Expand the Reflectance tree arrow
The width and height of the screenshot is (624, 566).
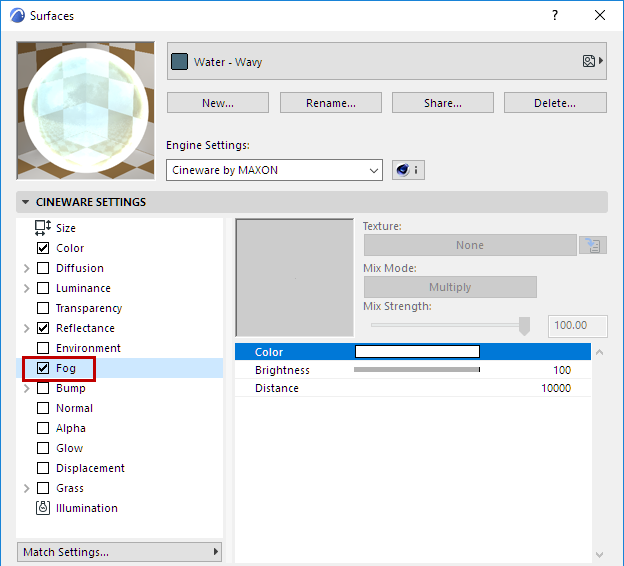27,328
